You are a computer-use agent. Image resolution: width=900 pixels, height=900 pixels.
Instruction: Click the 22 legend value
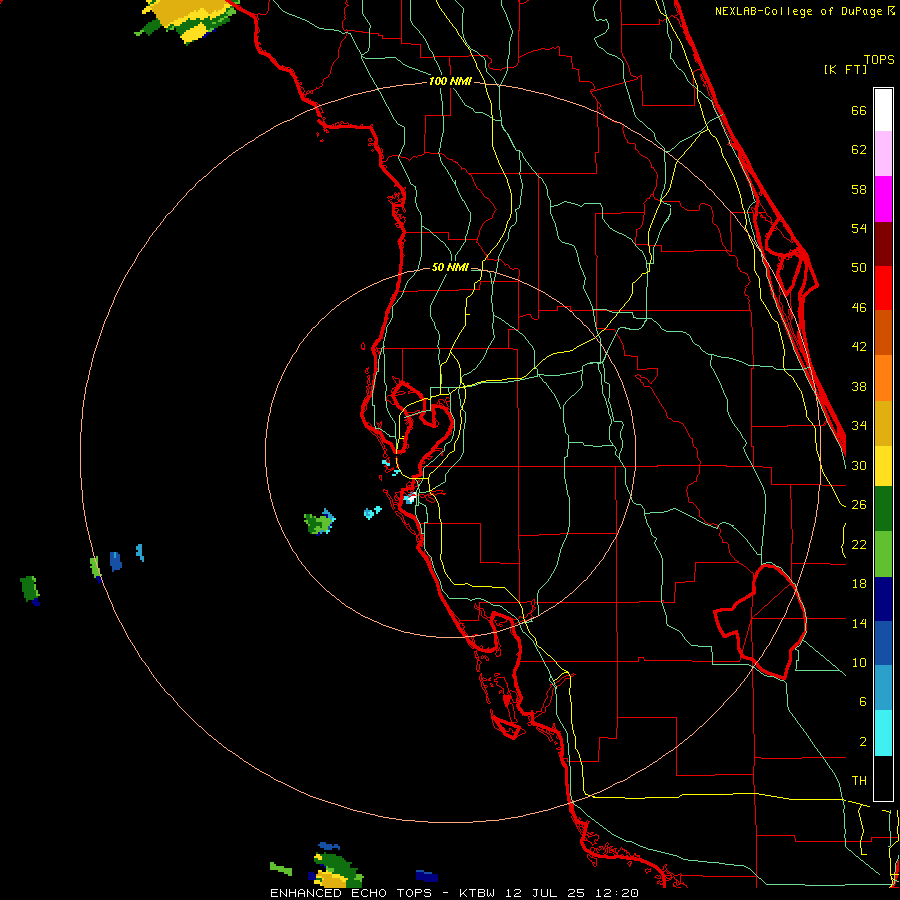(x=859, y=544)
